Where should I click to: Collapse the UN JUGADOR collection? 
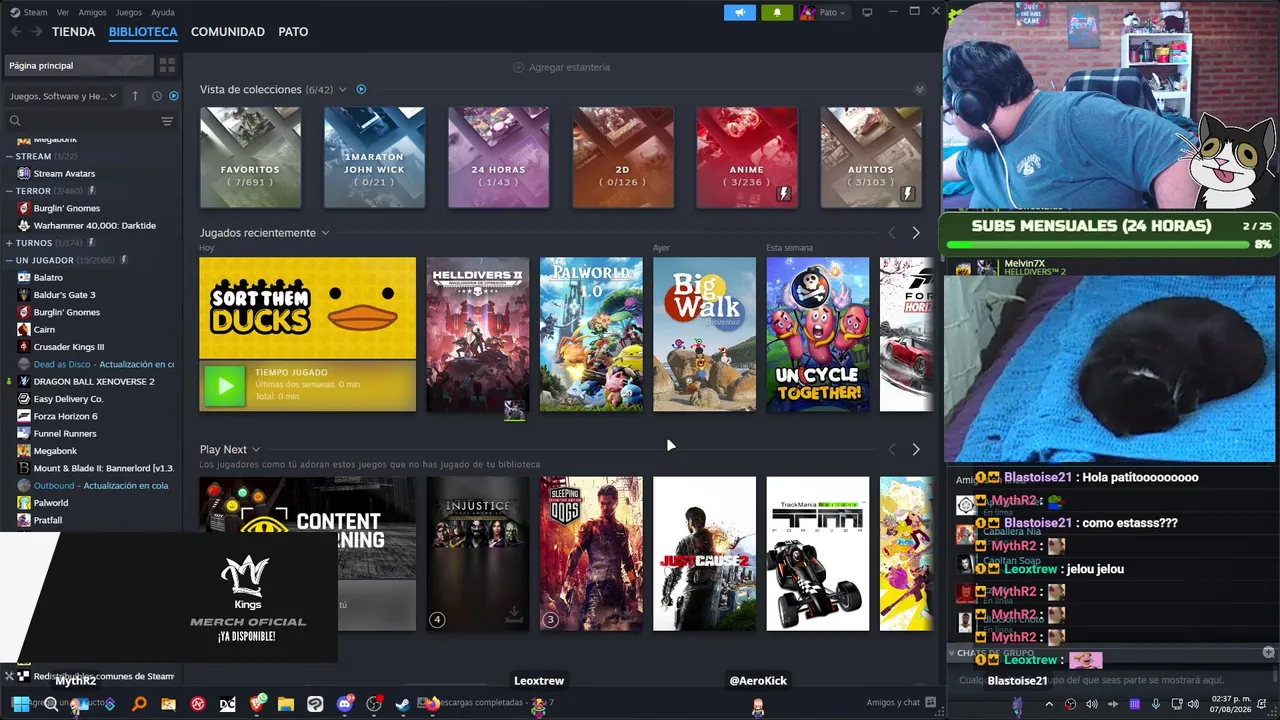10,260
